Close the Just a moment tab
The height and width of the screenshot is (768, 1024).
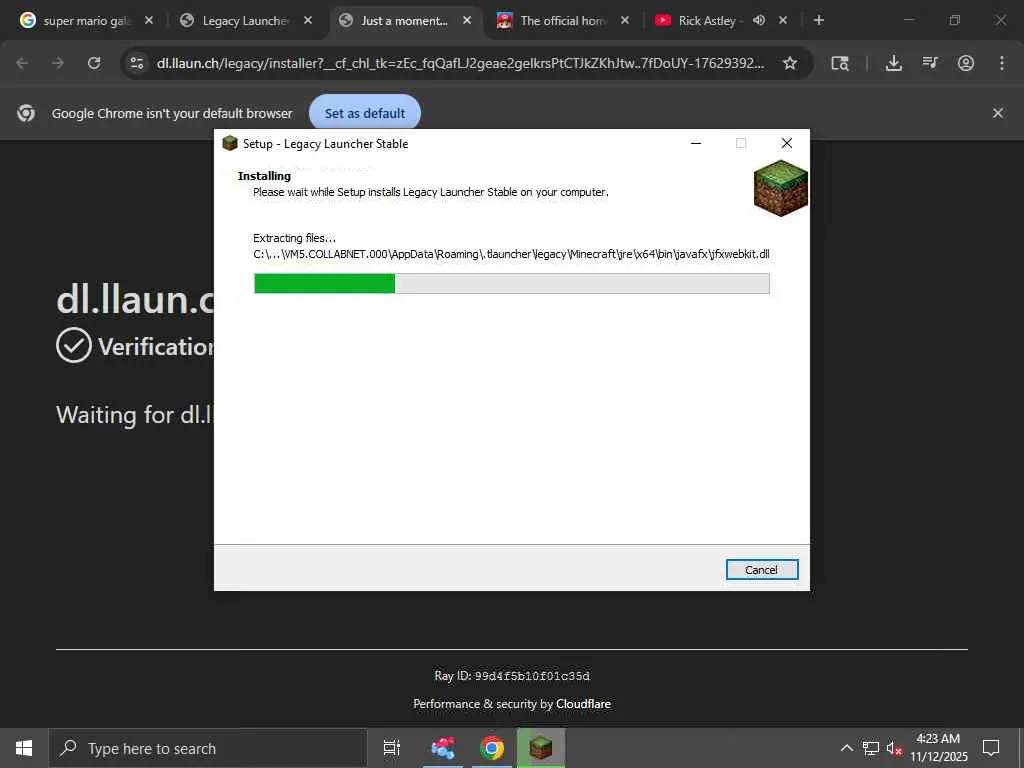coord(467,21)
